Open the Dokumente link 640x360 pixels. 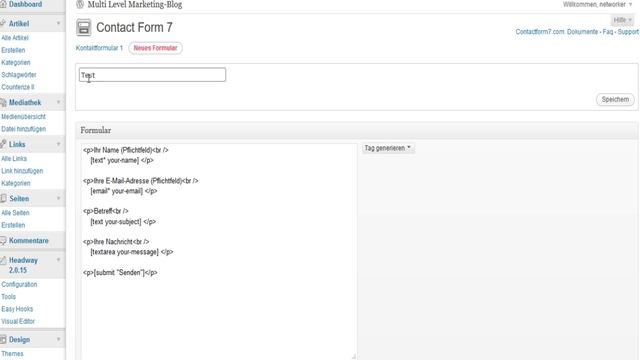[582, 31]
